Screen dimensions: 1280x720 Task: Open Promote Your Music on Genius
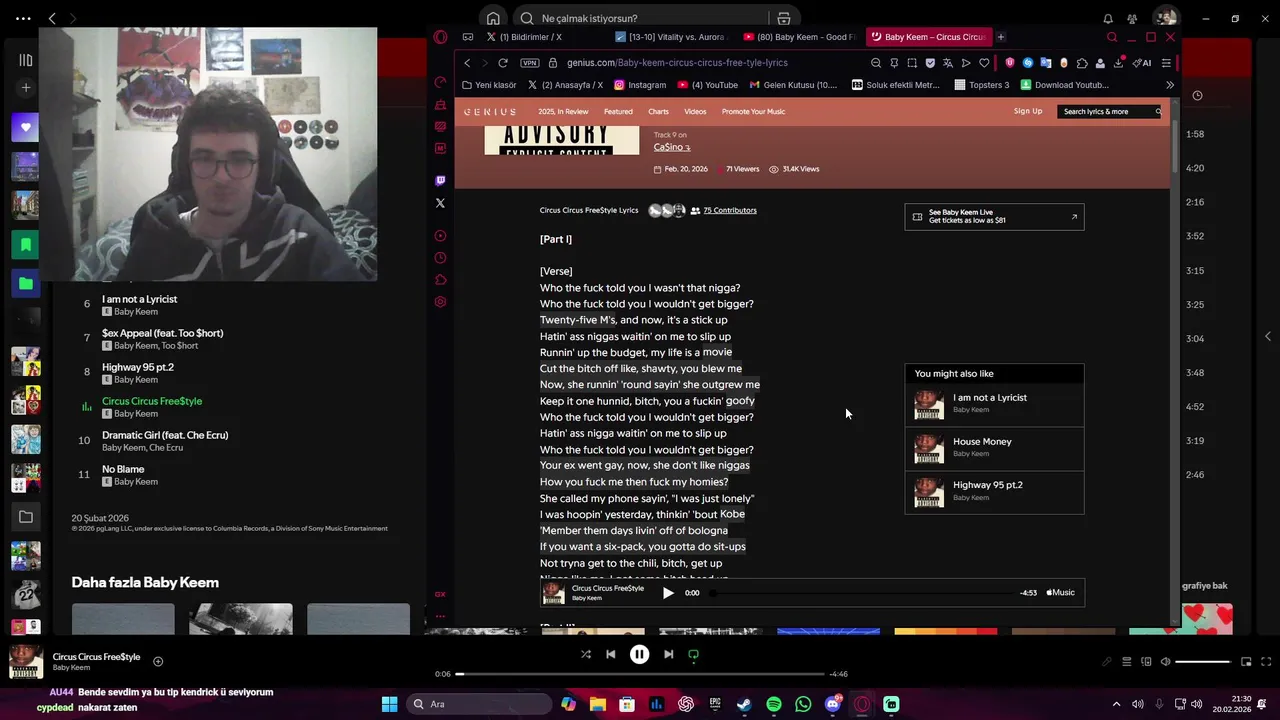click(753, 111)
